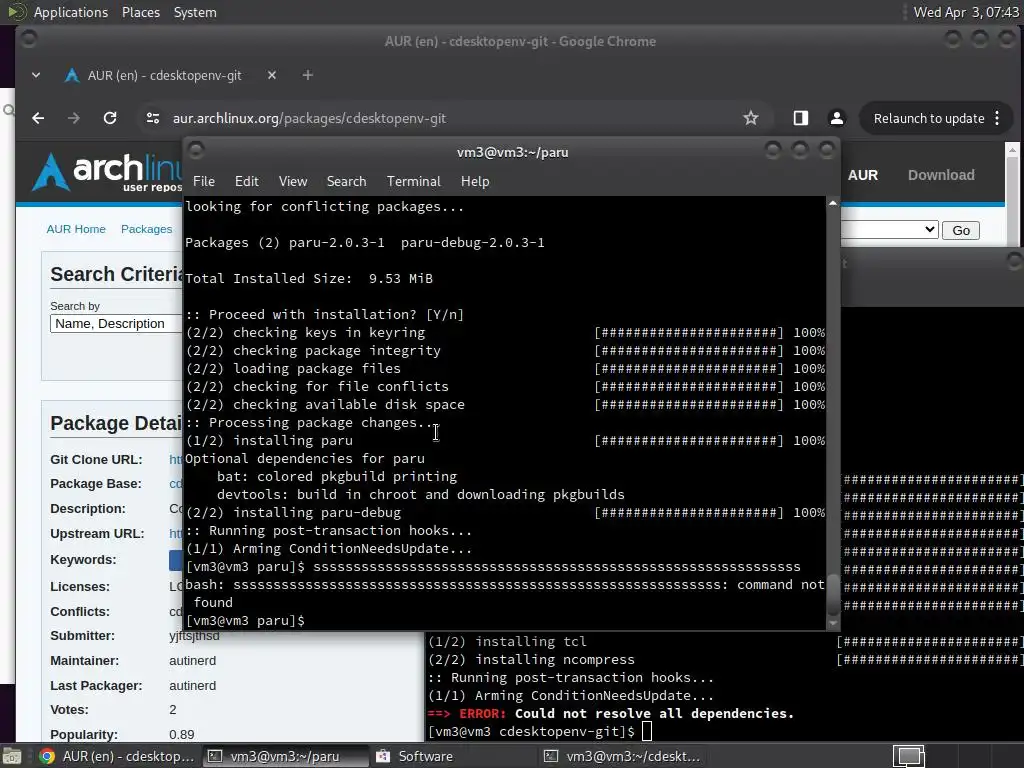Click the Go button
1024x768 pixels.
[x=961, y=231]
